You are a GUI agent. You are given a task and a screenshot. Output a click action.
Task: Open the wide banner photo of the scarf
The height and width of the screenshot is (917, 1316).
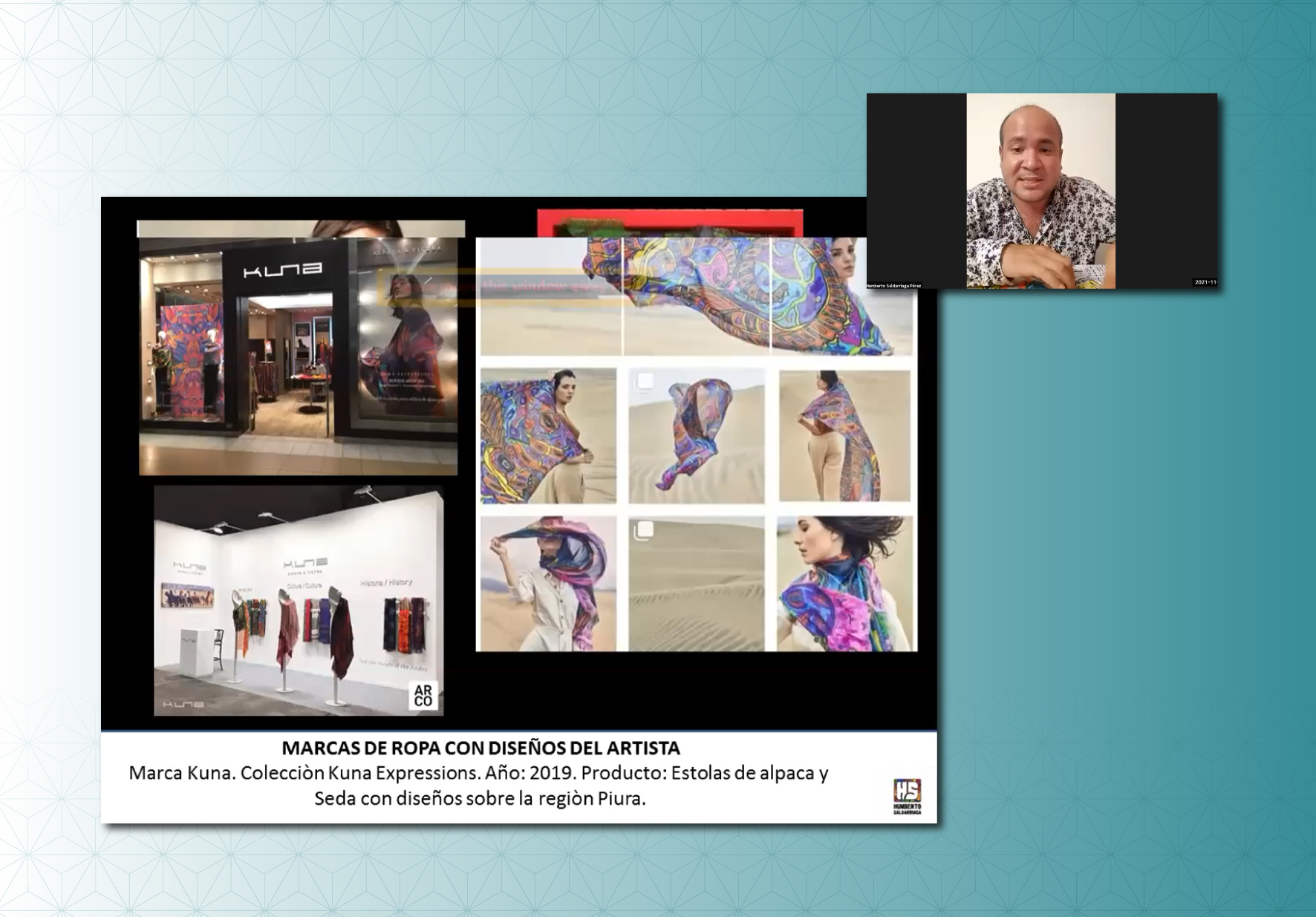(696, 296)
